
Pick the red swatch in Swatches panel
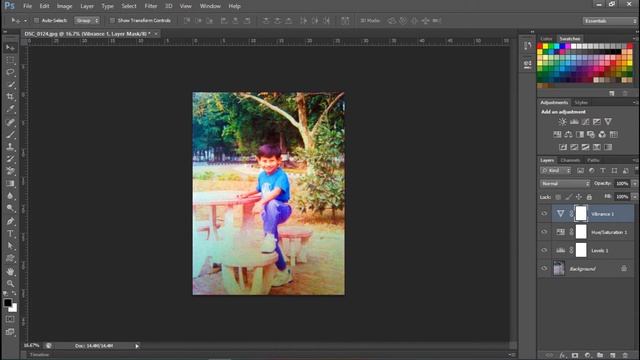[x=540, y=46]
